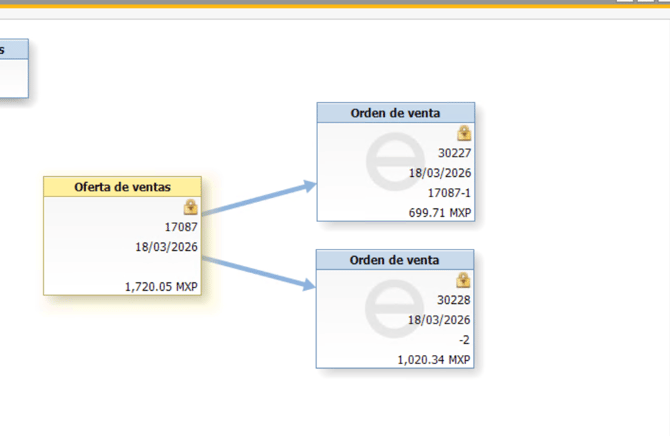Click the lock icon on order 30228
This screenshot has height=436, width=670.
click(x=463, y=280)
